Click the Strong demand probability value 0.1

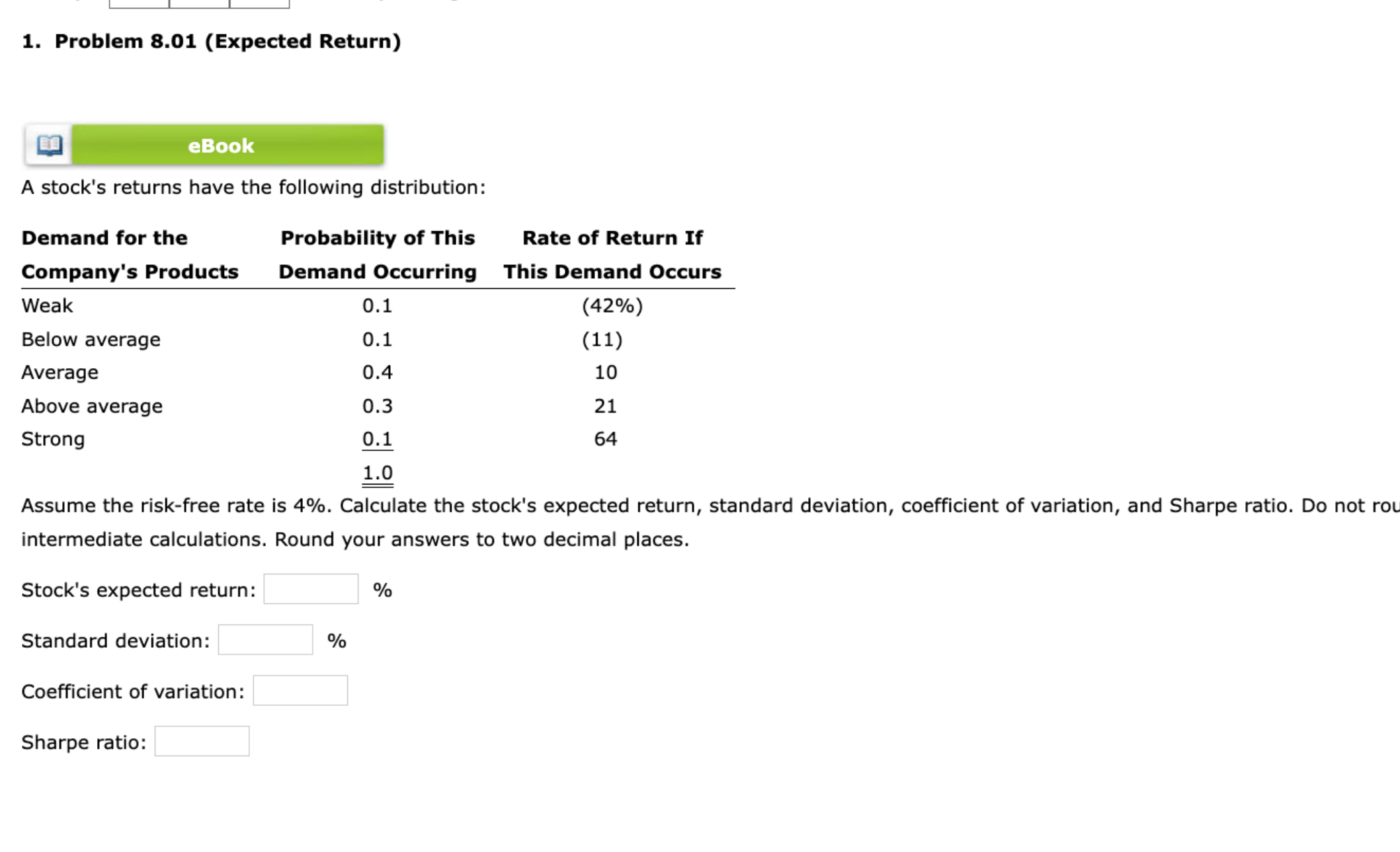coord(377,438)
